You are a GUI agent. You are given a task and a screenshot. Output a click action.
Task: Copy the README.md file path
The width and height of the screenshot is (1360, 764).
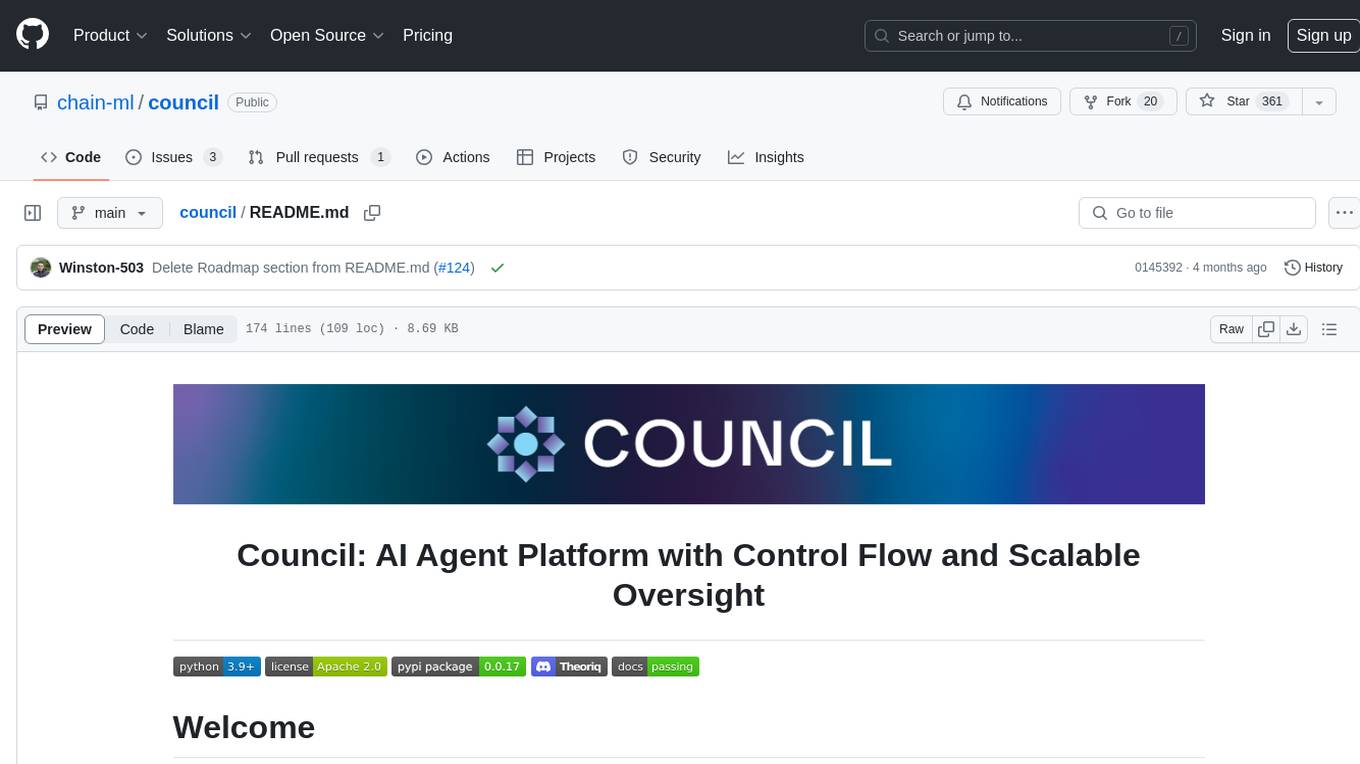pyautogui.click(x=372, y=213)
